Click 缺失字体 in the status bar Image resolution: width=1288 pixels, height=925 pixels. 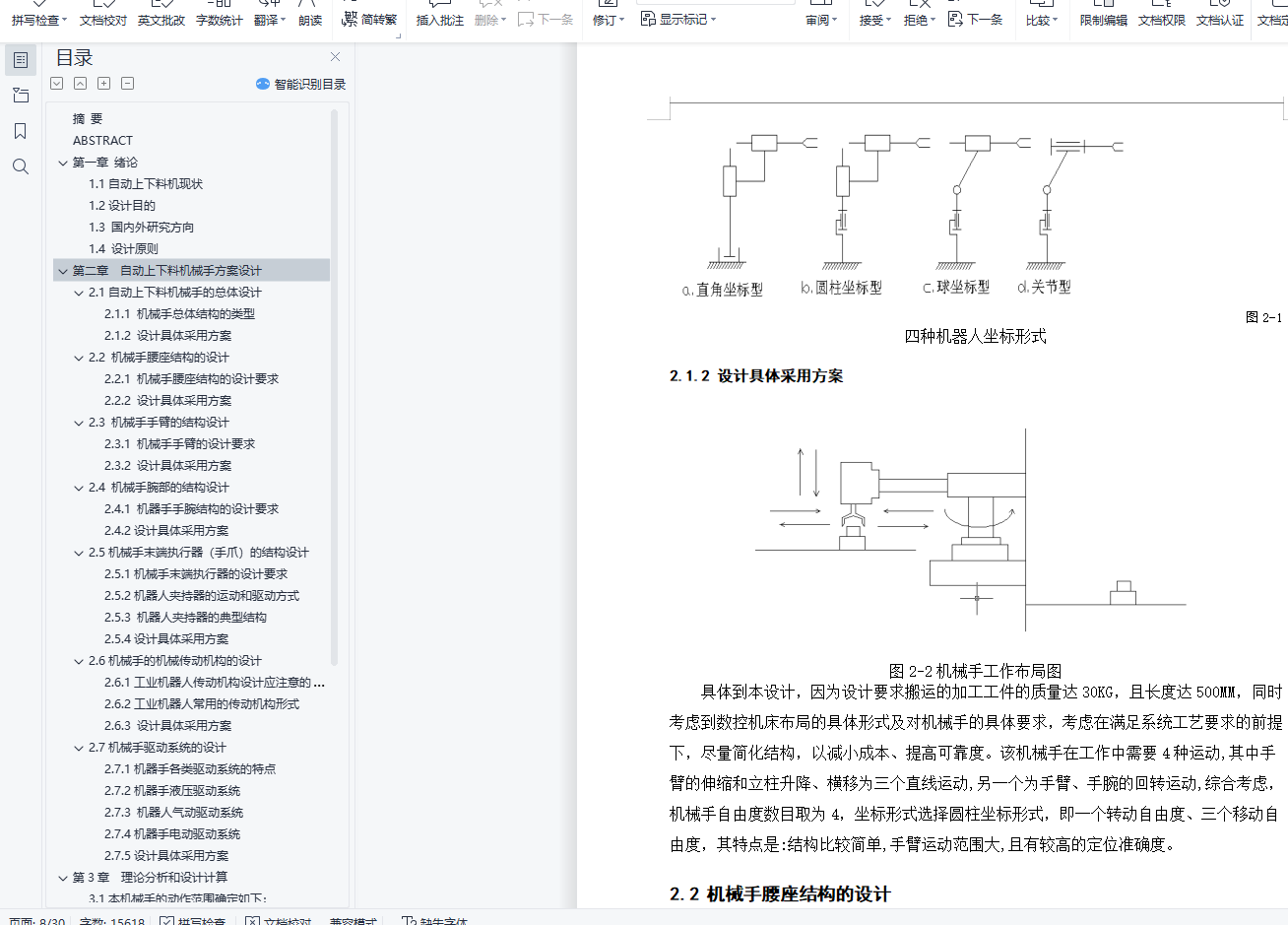click(x=434, y=922)
